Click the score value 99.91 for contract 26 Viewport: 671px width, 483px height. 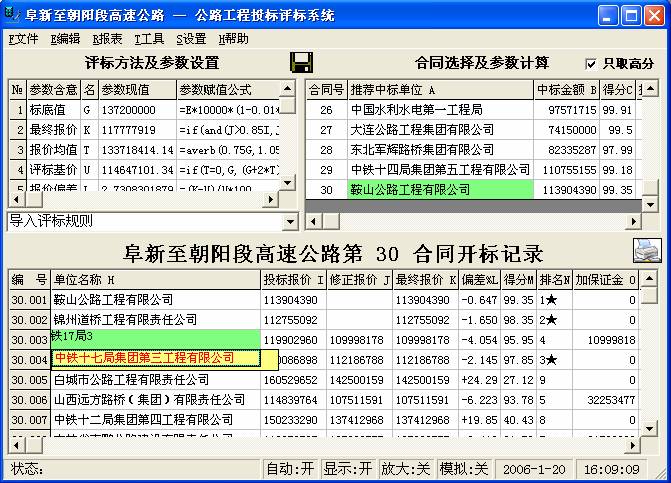618,110
